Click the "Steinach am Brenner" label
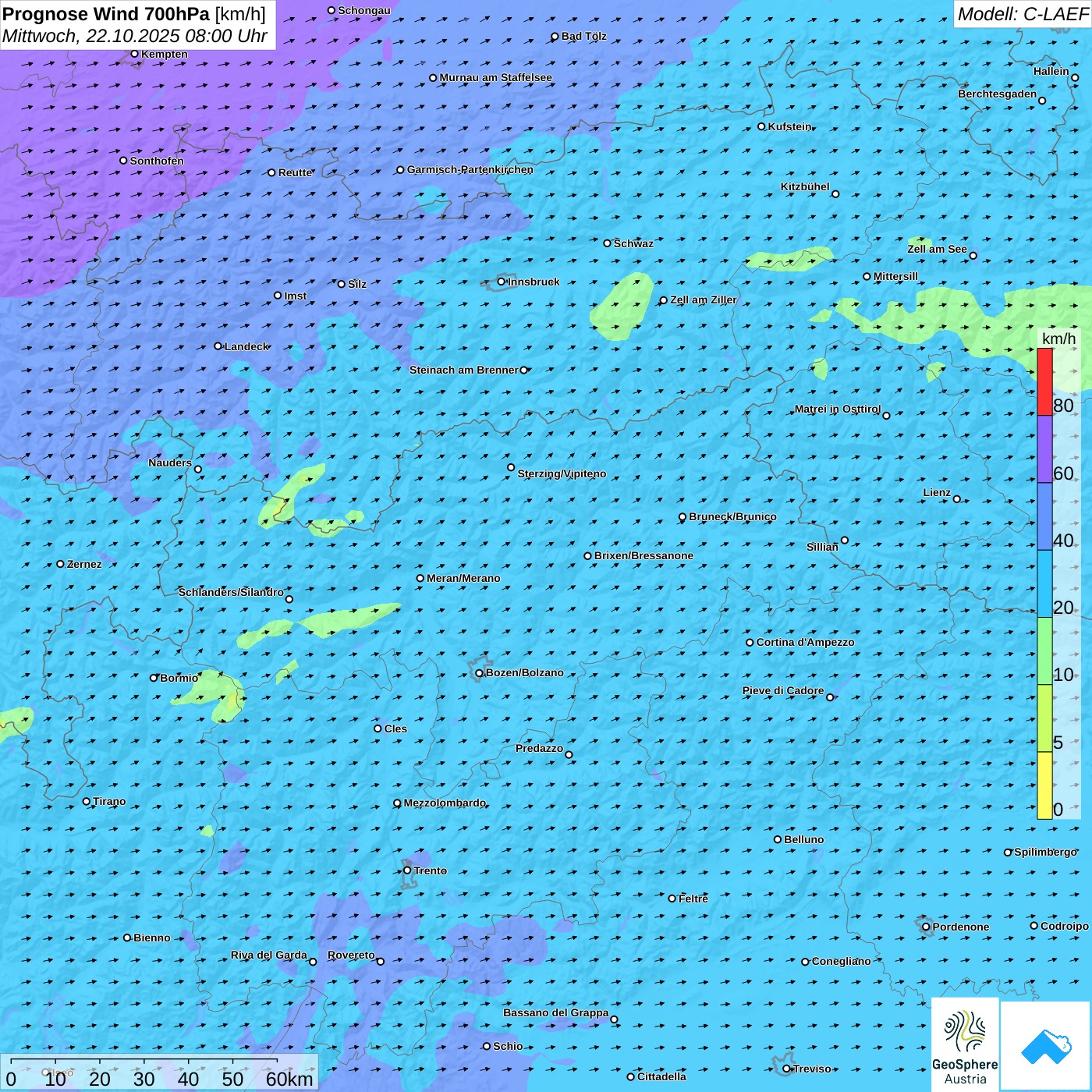This screenshot has width=1092, height=1092. pos(464,370)
